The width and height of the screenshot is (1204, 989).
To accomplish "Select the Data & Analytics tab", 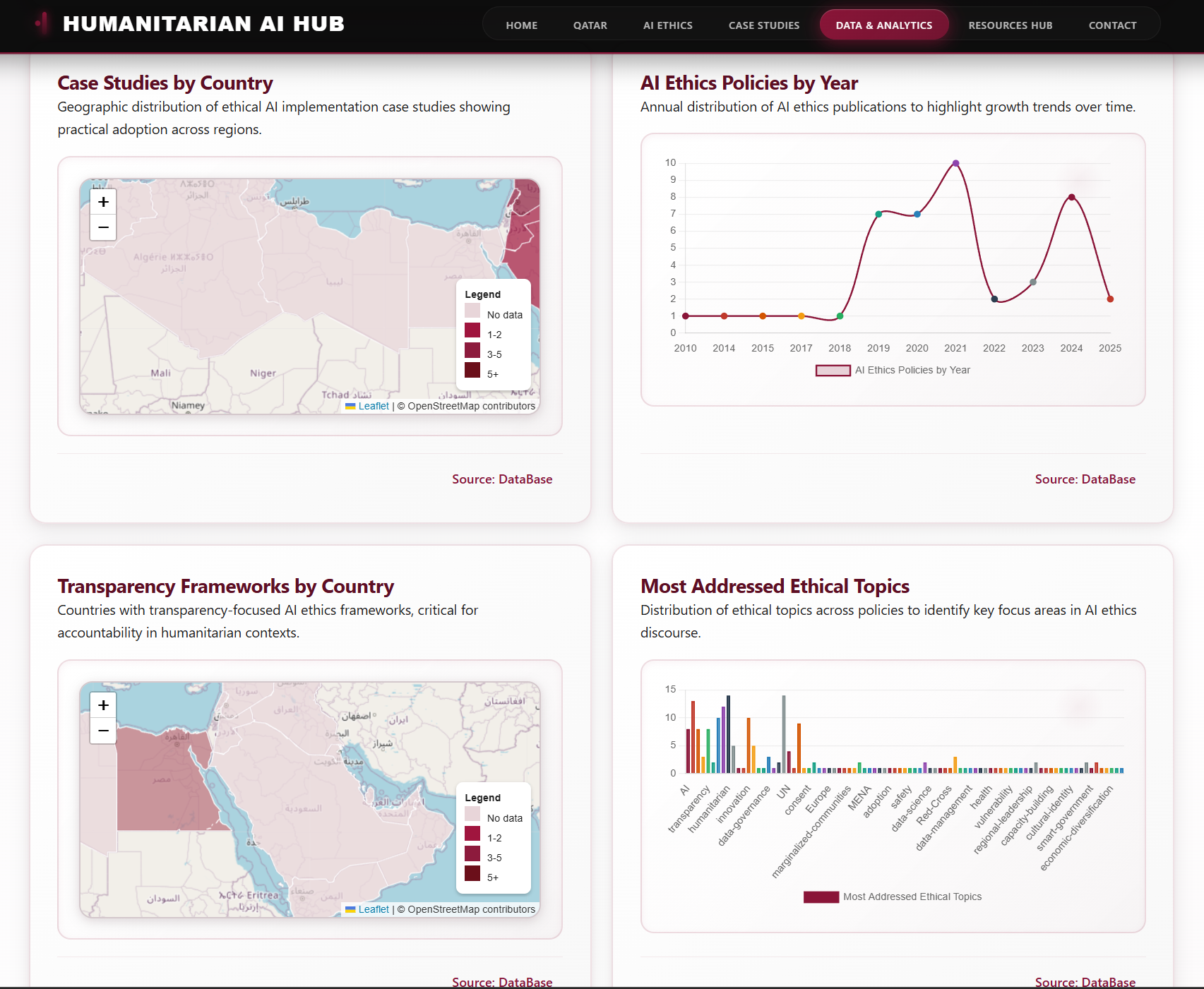I will 883,25.
